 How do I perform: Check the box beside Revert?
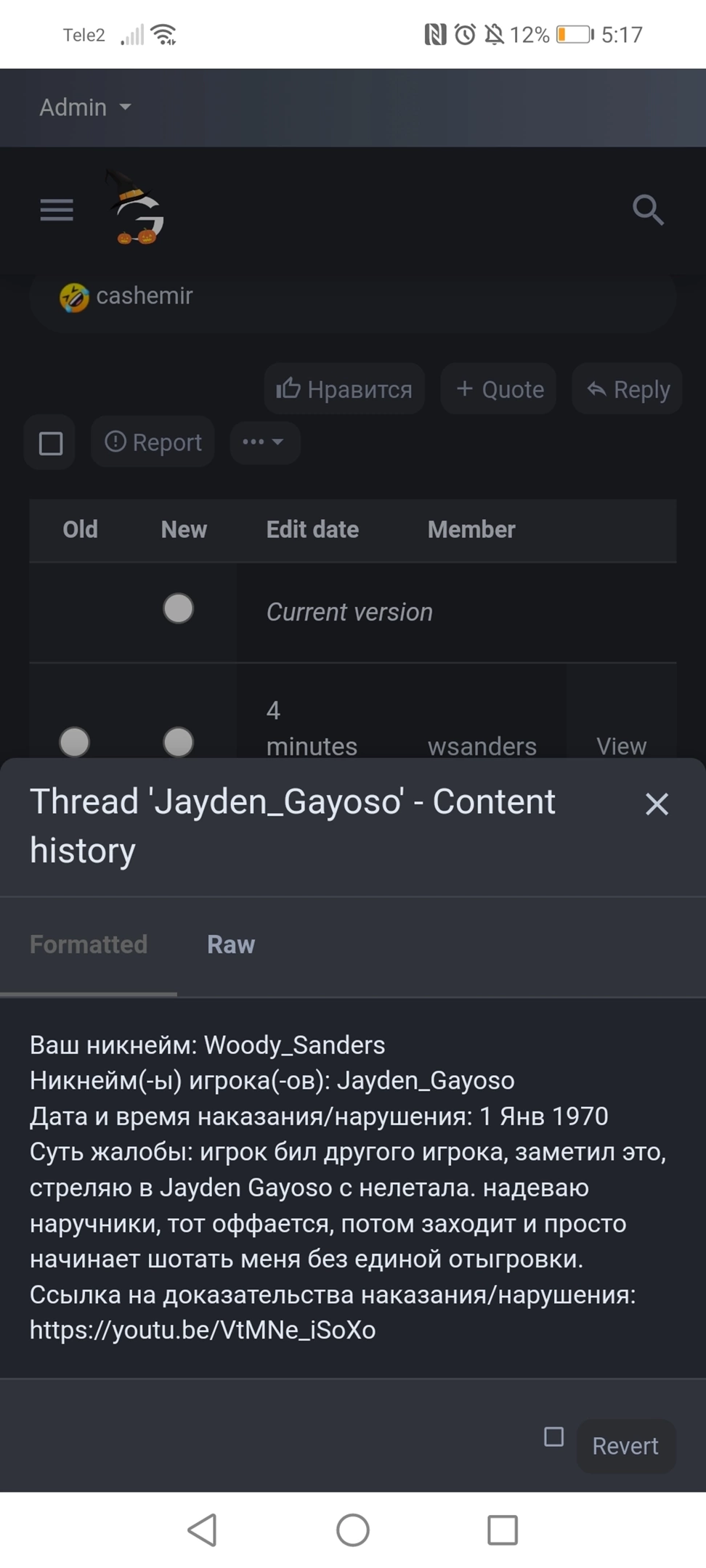[553, 1437]
